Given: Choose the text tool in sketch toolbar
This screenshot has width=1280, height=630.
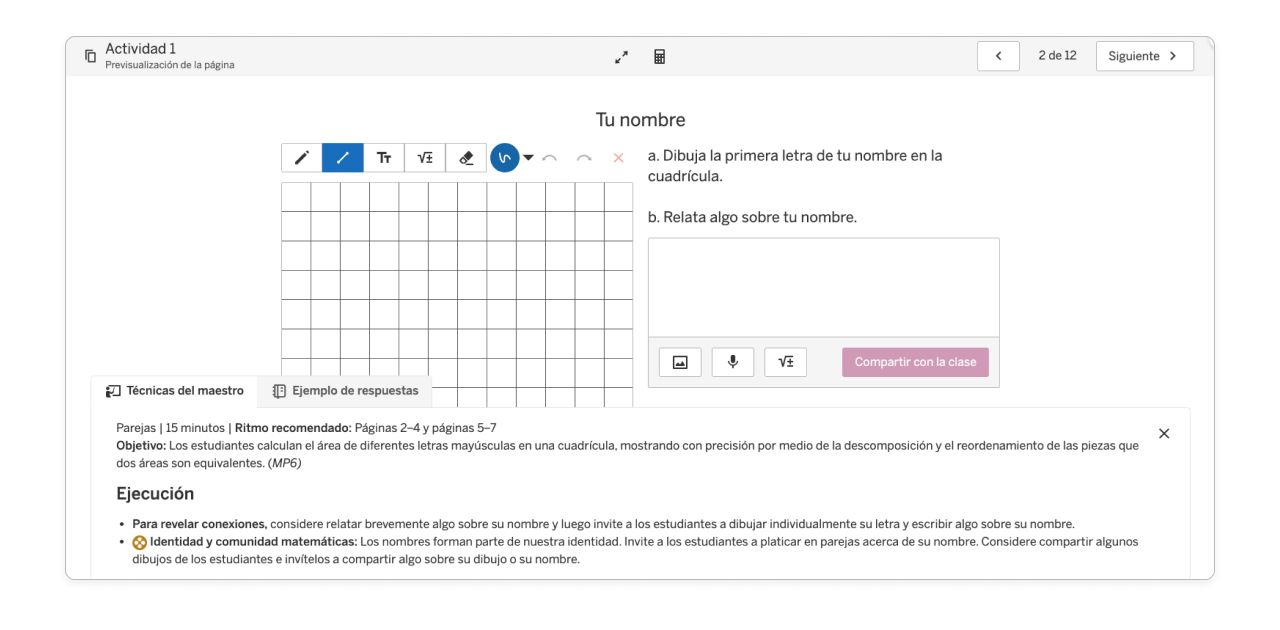Looking at the screenshot, I should pos(384,158).
